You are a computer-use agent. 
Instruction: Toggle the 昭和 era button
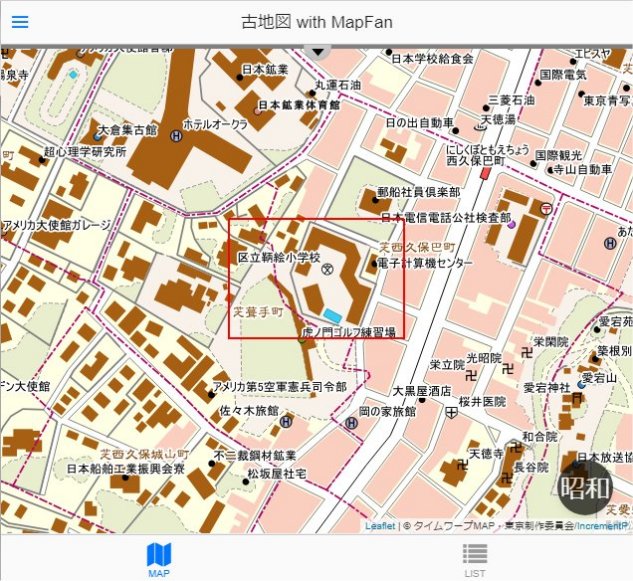[585, 487]
